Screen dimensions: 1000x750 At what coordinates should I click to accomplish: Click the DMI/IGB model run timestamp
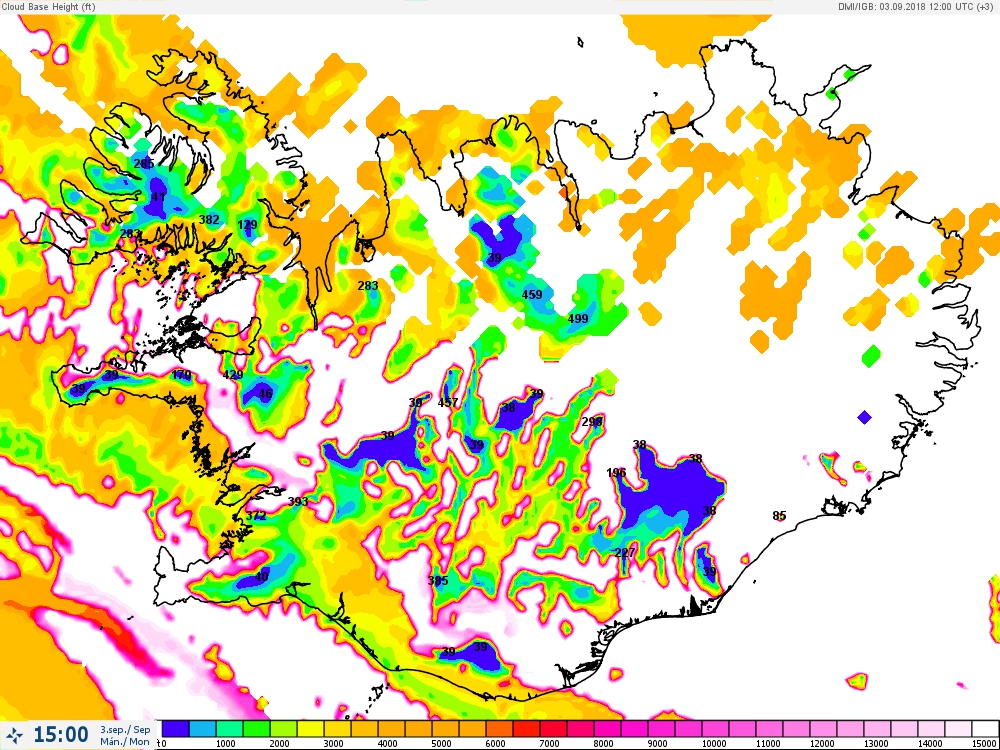click(x=916, y=6)
